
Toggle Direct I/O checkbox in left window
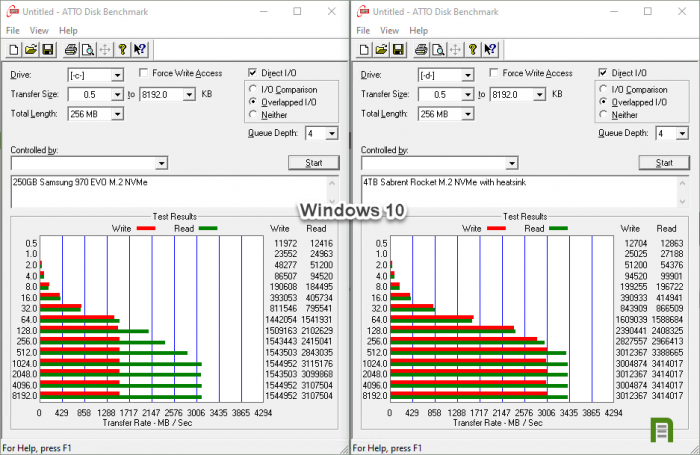click(x=252, y=73)
